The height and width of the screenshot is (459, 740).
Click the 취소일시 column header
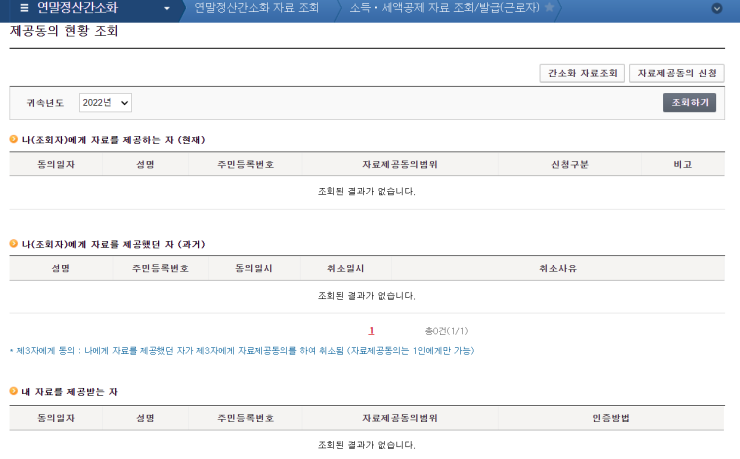pos(346,269)
